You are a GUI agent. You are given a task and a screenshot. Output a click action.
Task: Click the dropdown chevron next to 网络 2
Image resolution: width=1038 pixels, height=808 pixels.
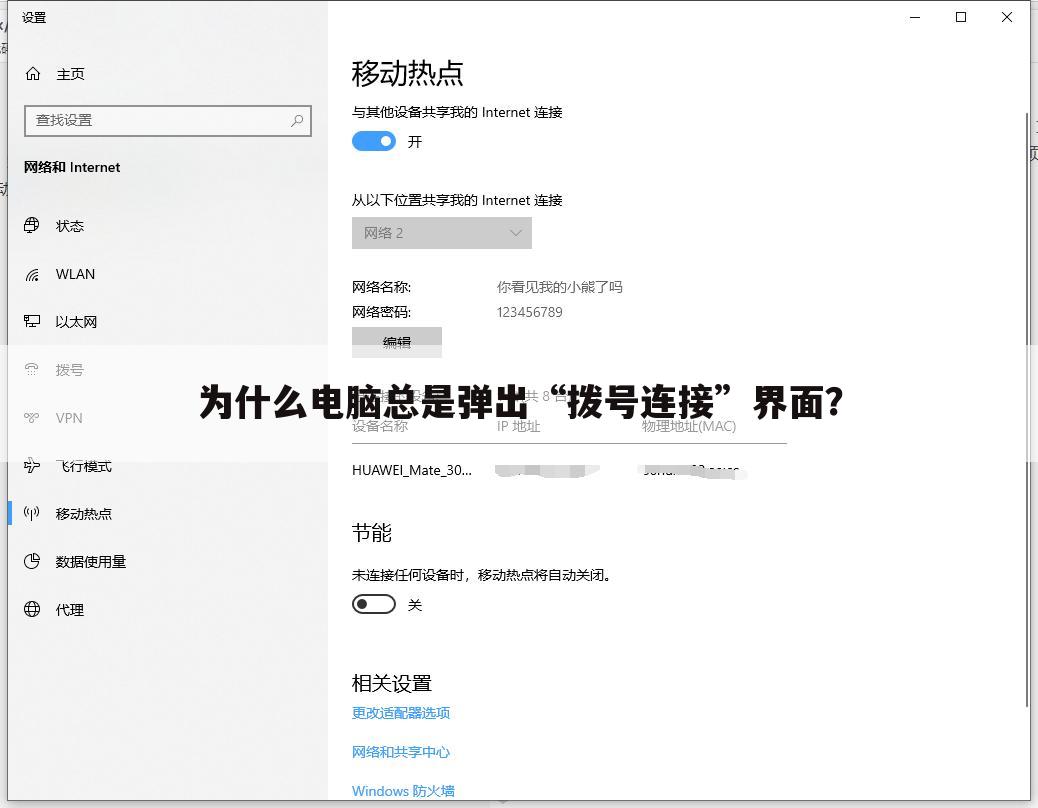[x=517, y=232]
